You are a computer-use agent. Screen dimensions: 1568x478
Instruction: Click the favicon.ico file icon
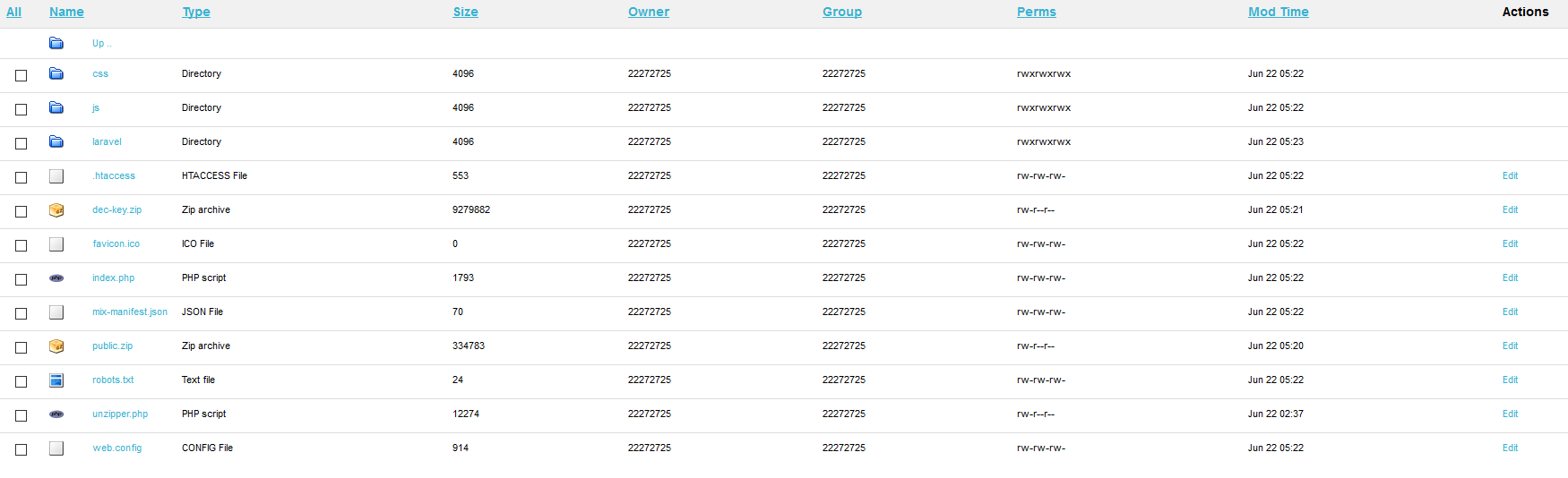pyautogui.click(x=56, y=243)
